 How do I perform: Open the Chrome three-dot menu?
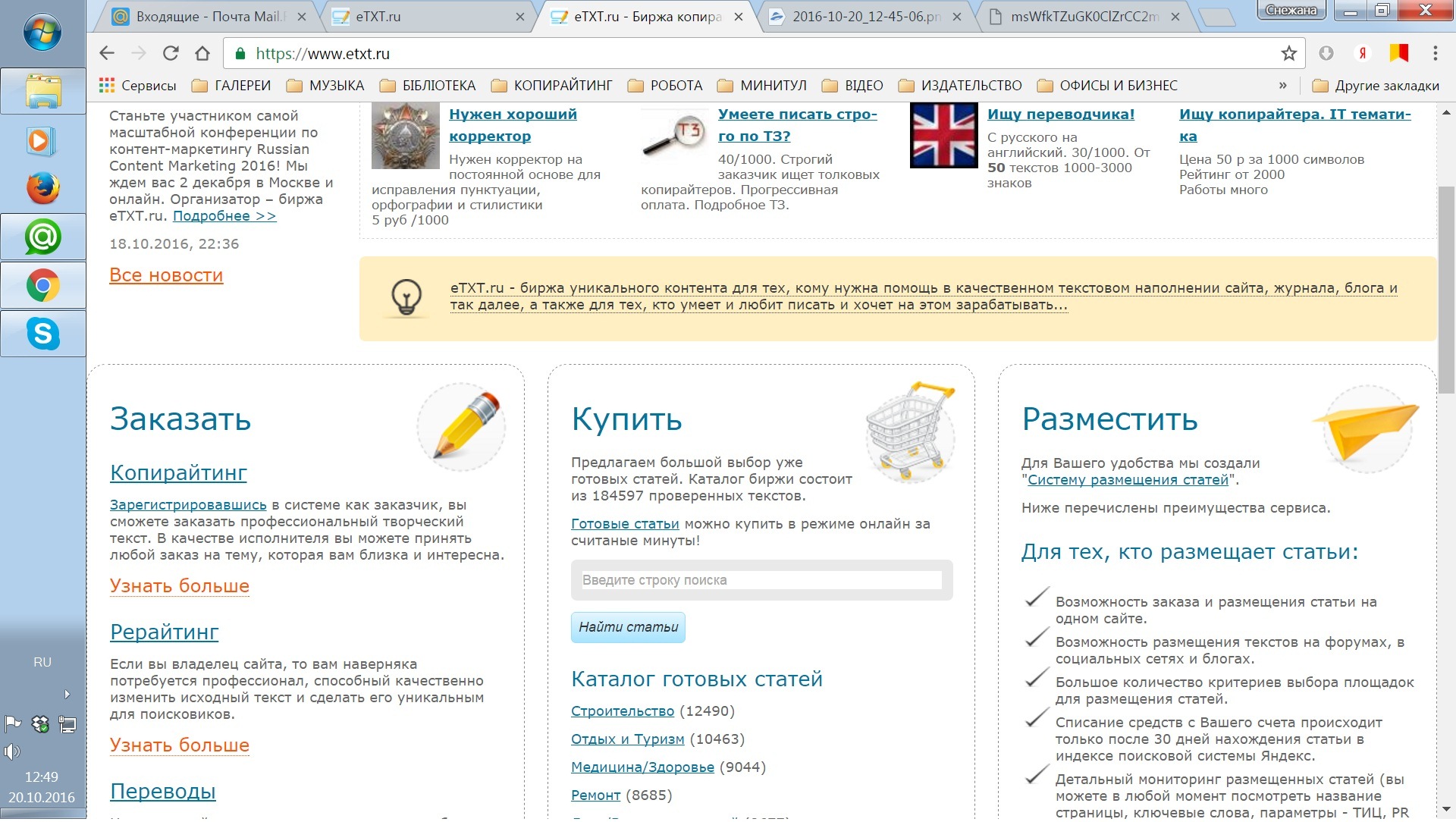1436,53
